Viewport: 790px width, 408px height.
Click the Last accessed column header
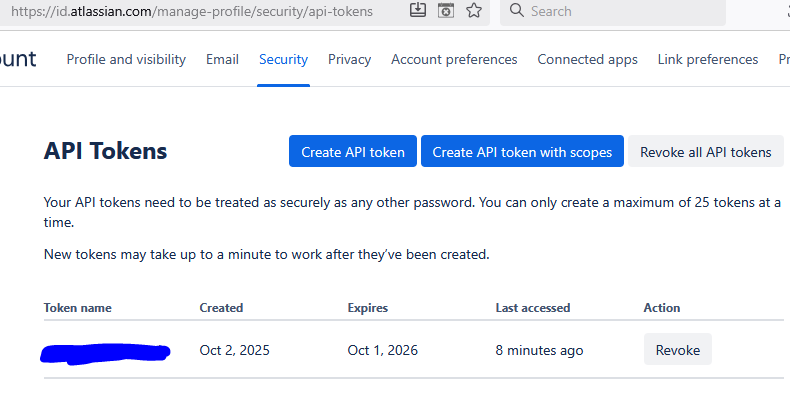point(532,308)
